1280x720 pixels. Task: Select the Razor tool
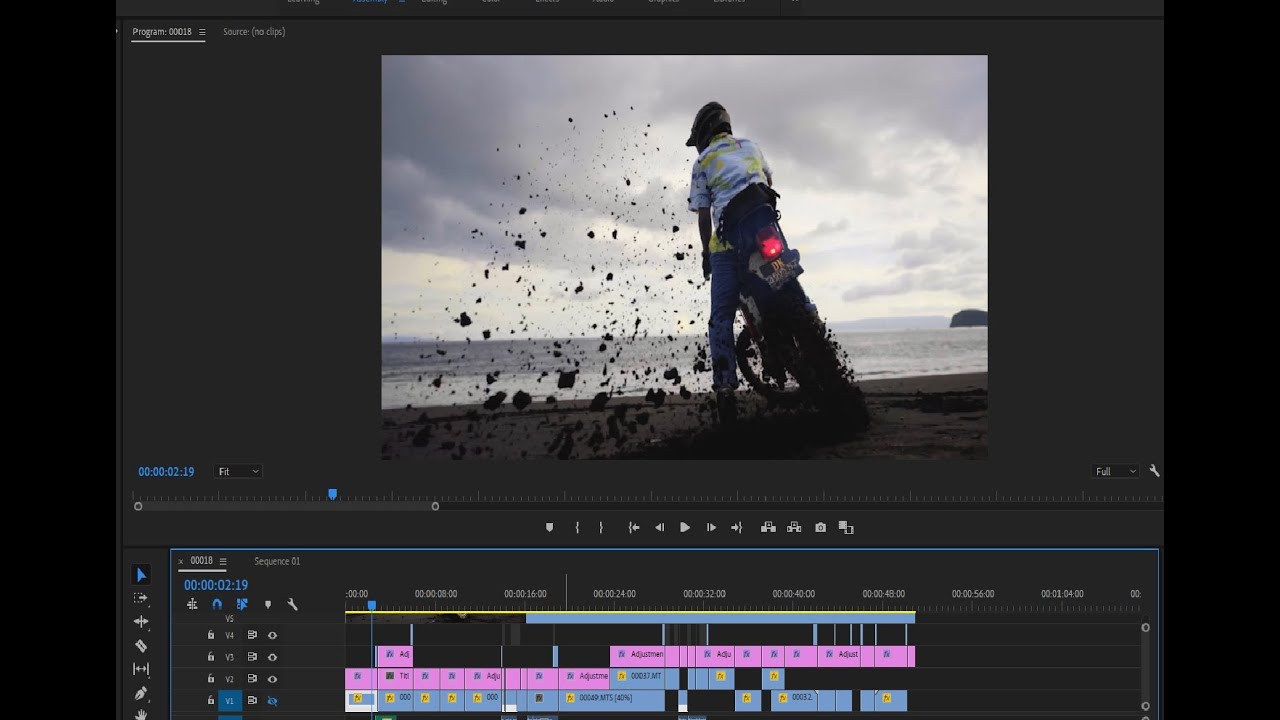click(x=141, y=645)
